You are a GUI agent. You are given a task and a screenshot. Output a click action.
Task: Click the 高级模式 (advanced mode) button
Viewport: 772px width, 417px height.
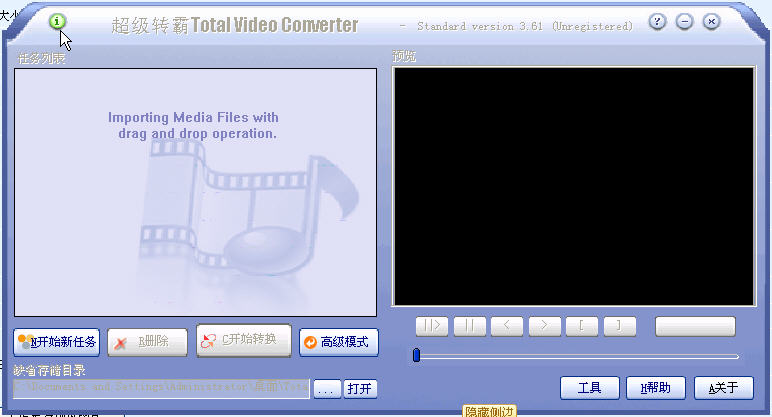338,342
